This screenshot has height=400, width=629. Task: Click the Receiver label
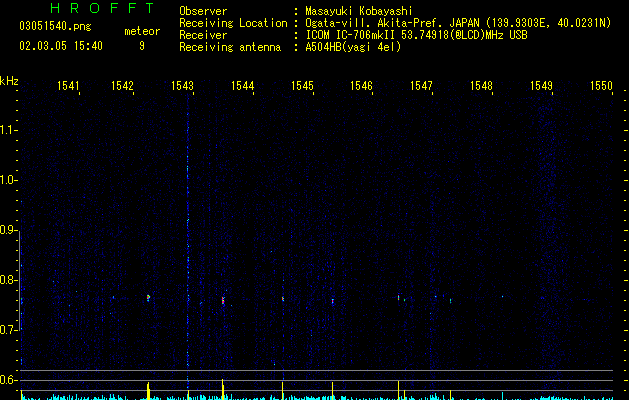coord(203,35)
